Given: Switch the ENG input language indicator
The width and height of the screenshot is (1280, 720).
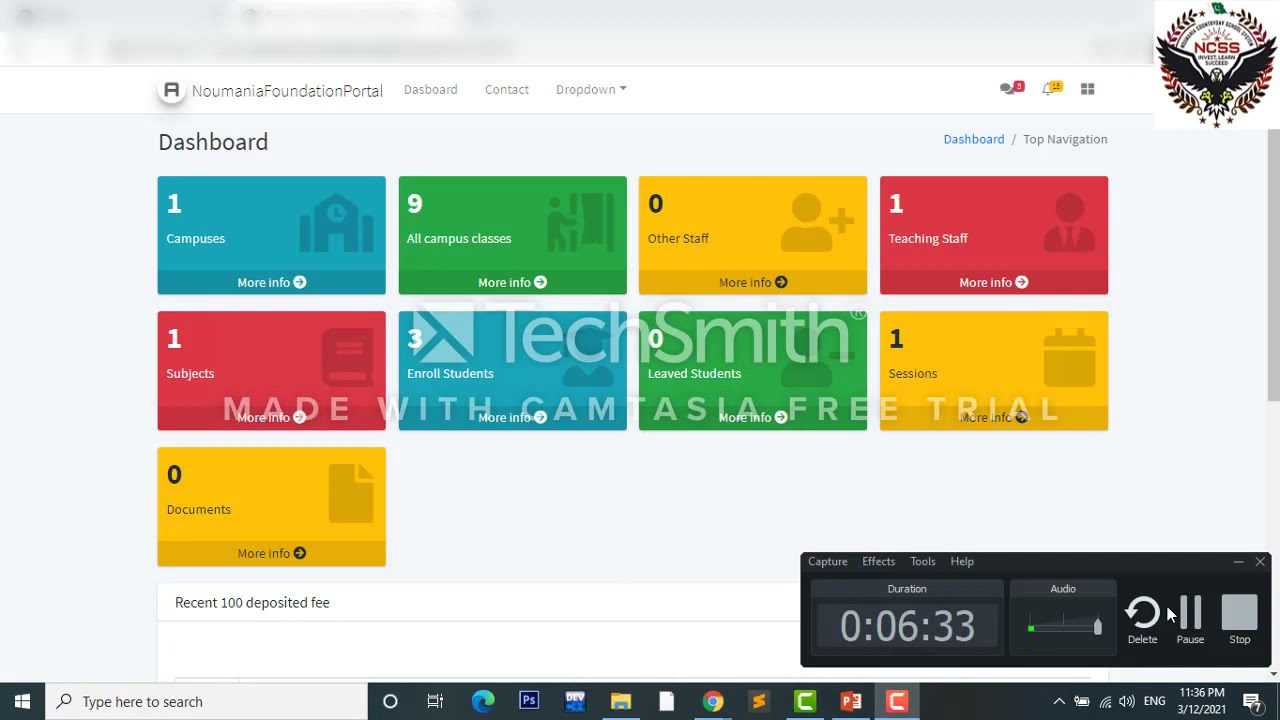Looking at the screenshot, I should click(x=1154, y=702).
